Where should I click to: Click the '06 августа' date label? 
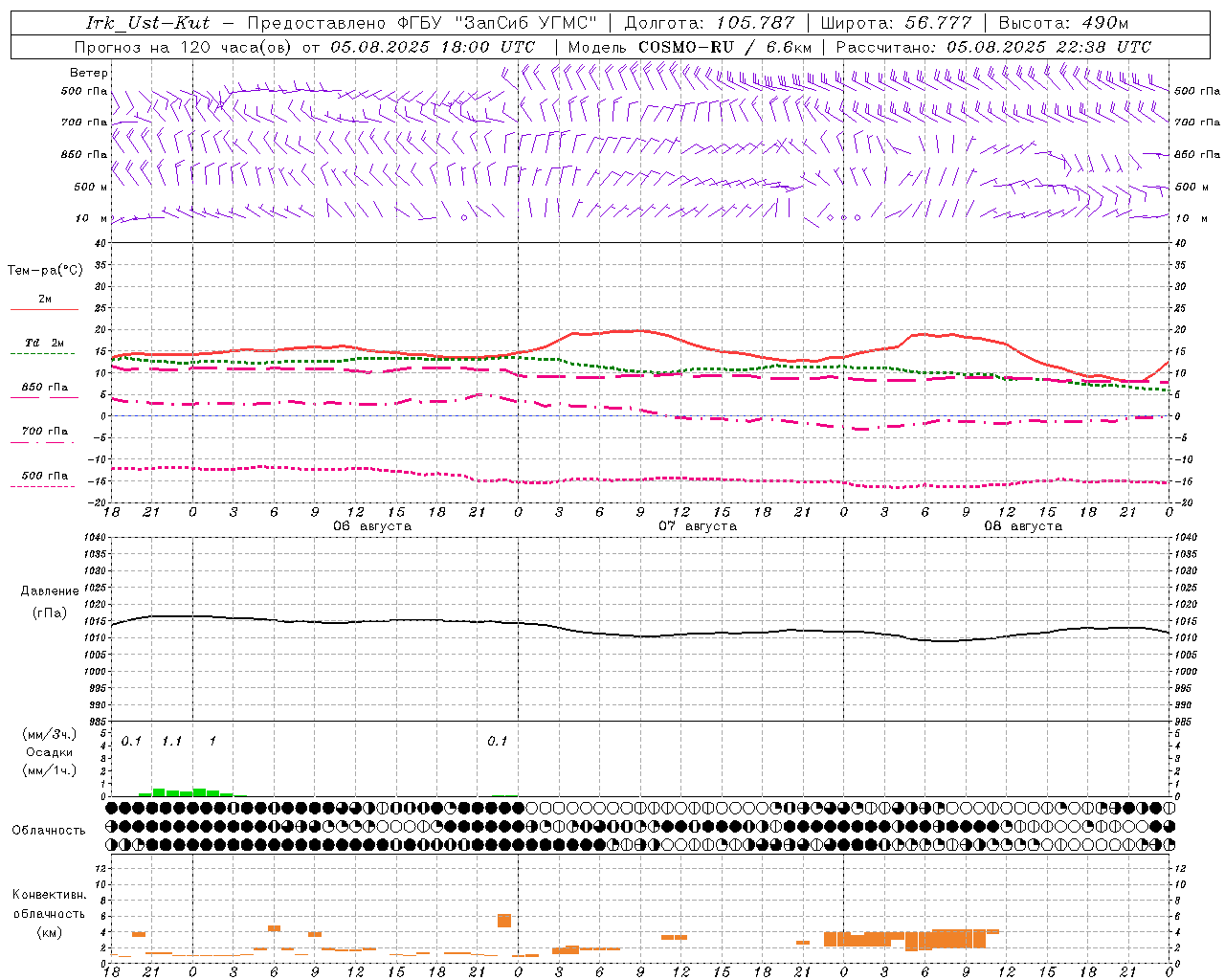click(x=372, y=526)
